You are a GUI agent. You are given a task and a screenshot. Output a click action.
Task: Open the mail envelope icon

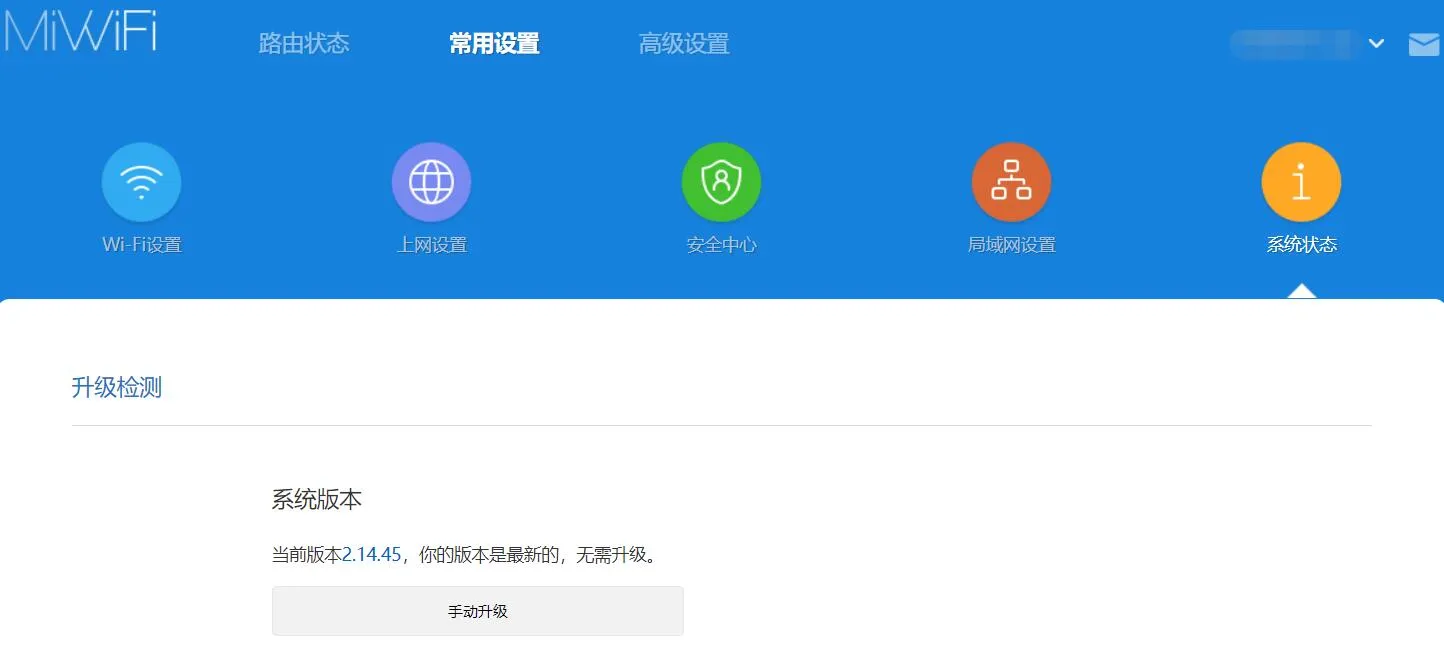pyautogui.click(x=1423, y=44)
